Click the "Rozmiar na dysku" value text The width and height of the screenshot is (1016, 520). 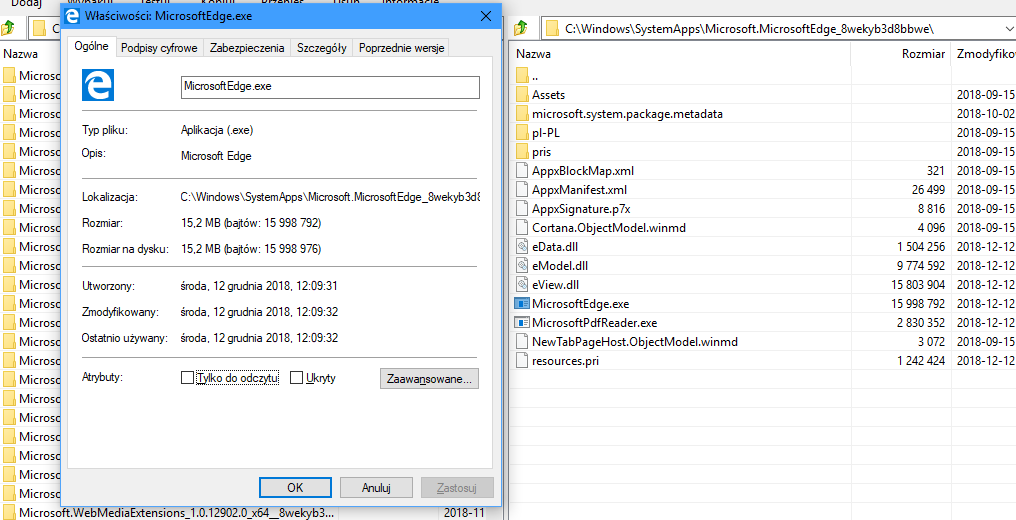pyautogui.click(x=251, y=249)
